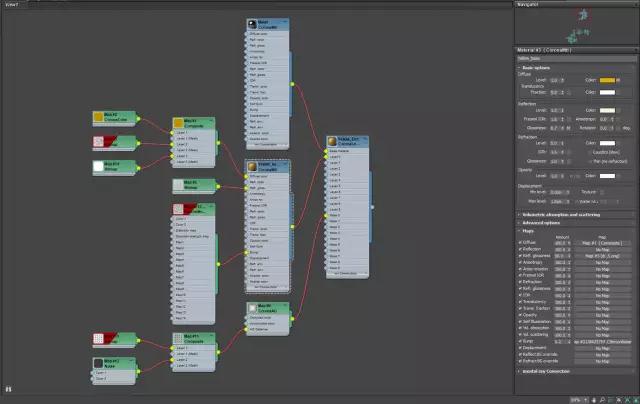Click output socket of Map #8 CoronaAO node
The height and width of the screenshot is (404, 640).
[x=292, y=319]
